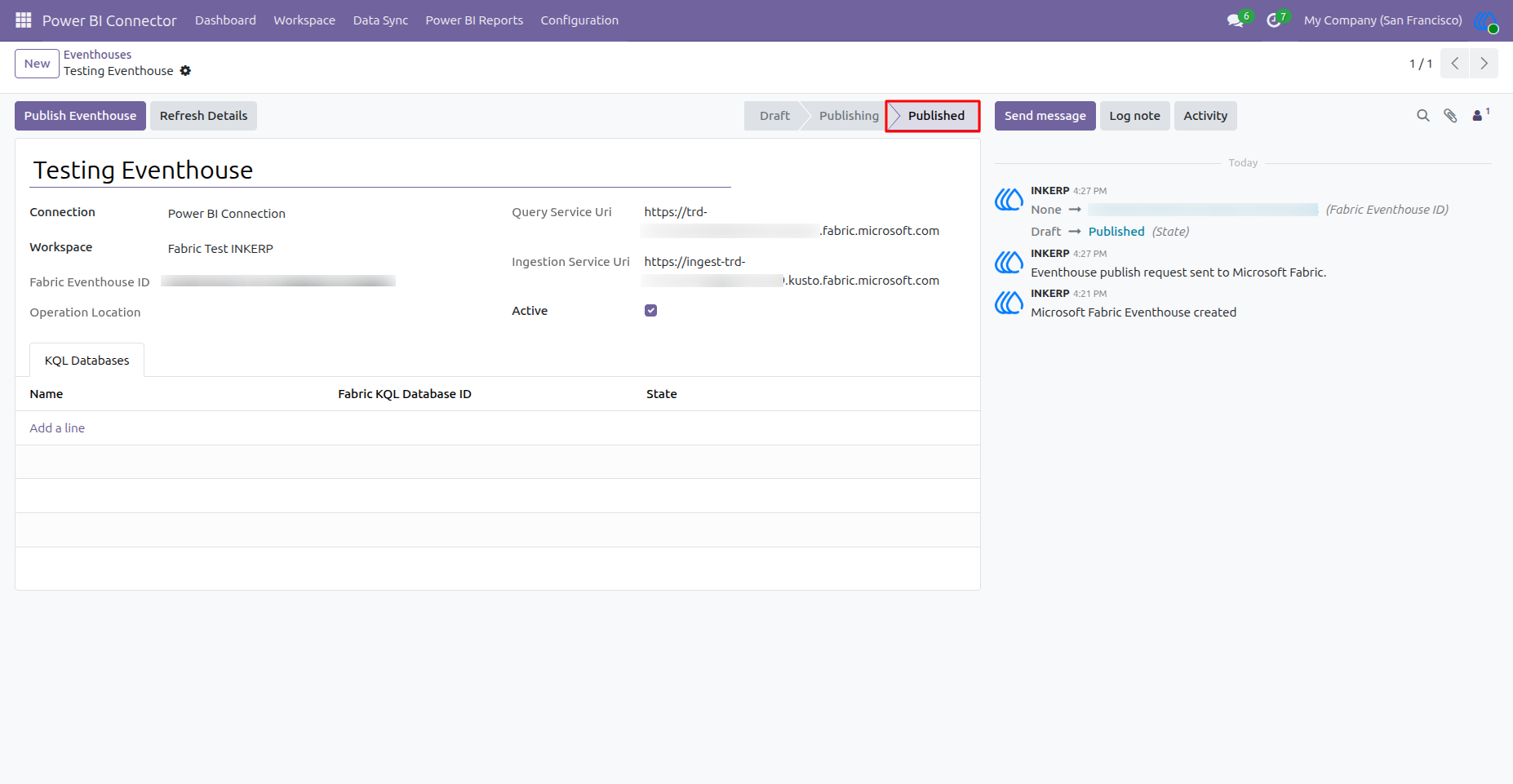Select the KQL Databases tab

tap(87, 361)
